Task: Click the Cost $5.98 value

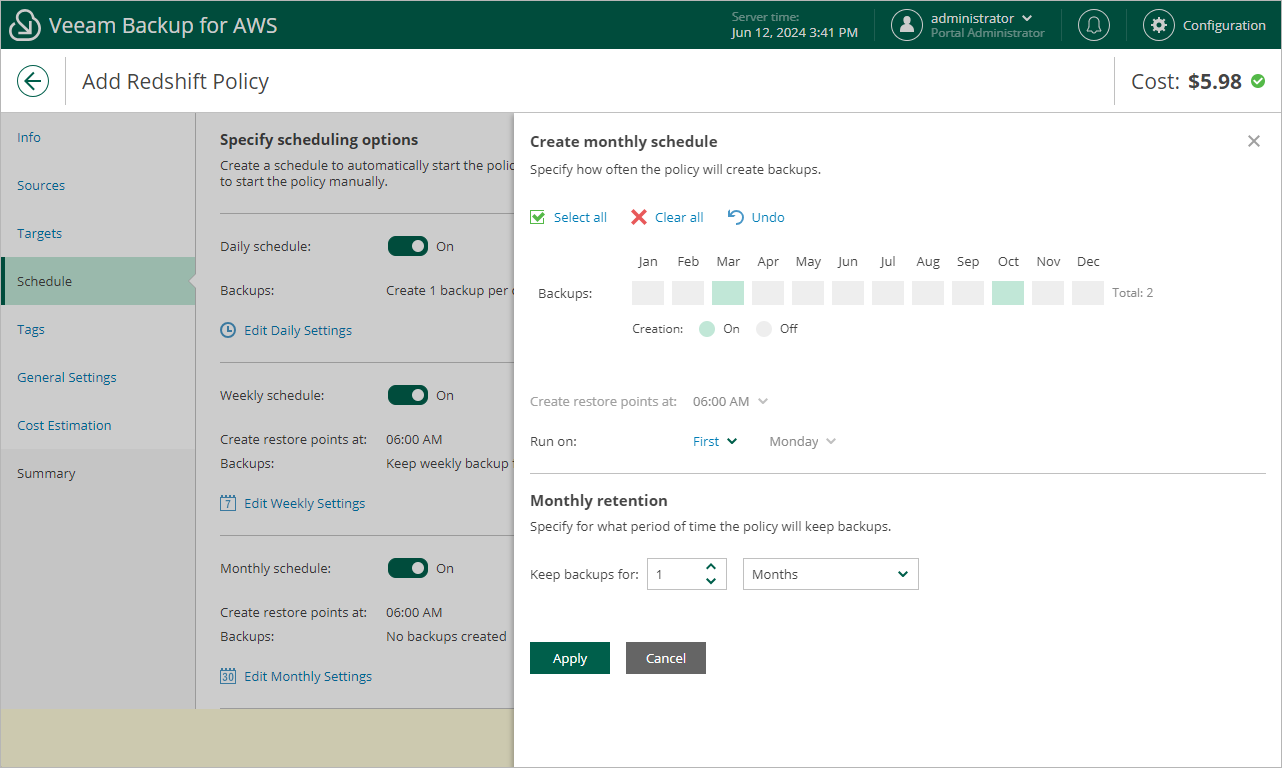Action: click(1215, 81)
